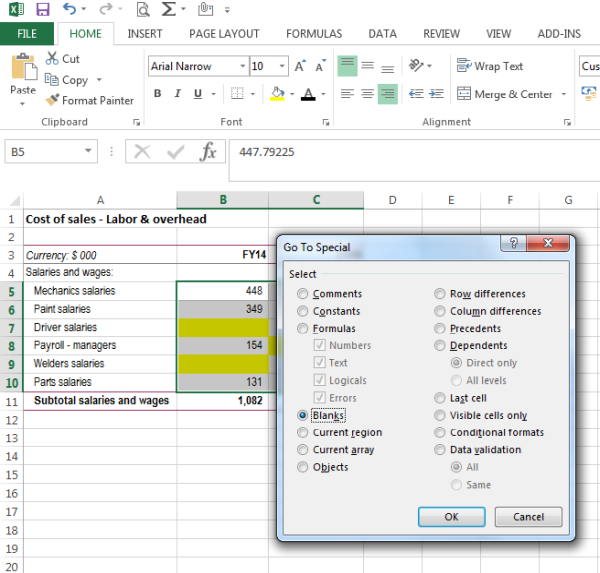Click cell B7 next to Driver salaries
This screenshot has width=600, height=573.
click(x=222, y=327)
